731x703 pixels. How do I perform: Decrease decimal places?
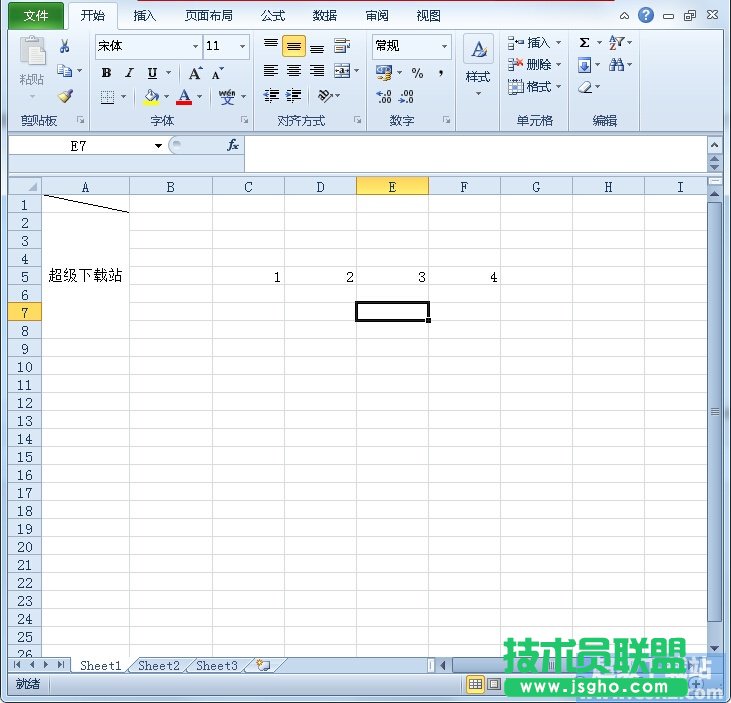point(407,96)
